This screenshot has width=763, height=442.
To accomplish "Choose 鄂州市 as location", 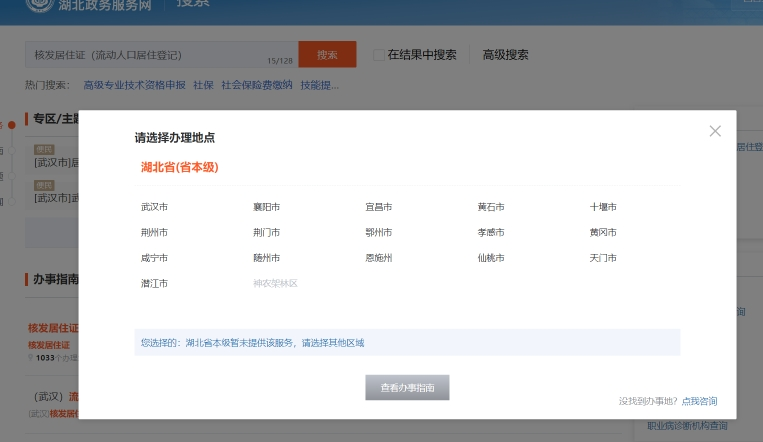I will click(379, 233).
